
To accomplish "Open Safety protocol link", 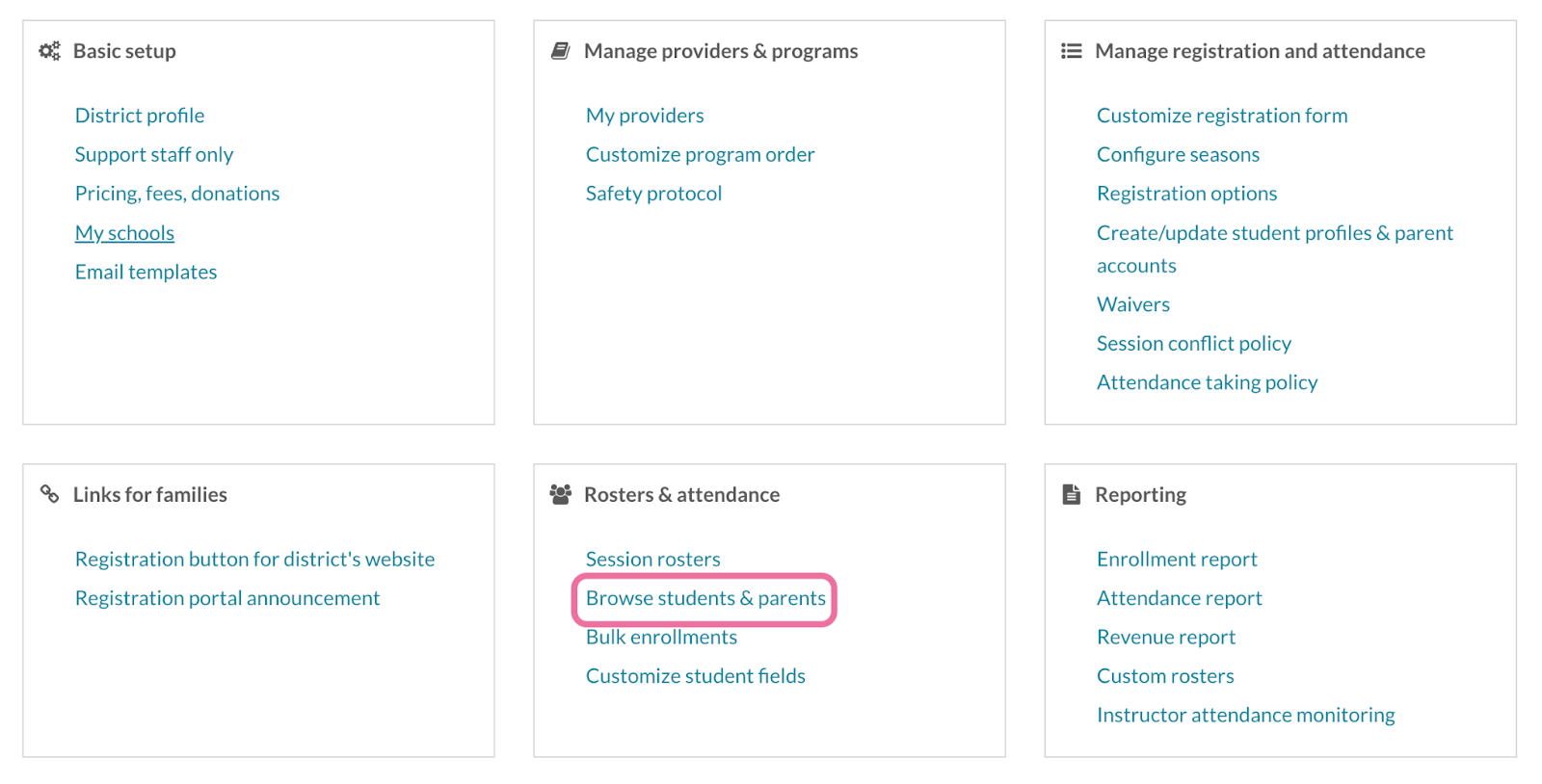I will (x=653, y=194).
